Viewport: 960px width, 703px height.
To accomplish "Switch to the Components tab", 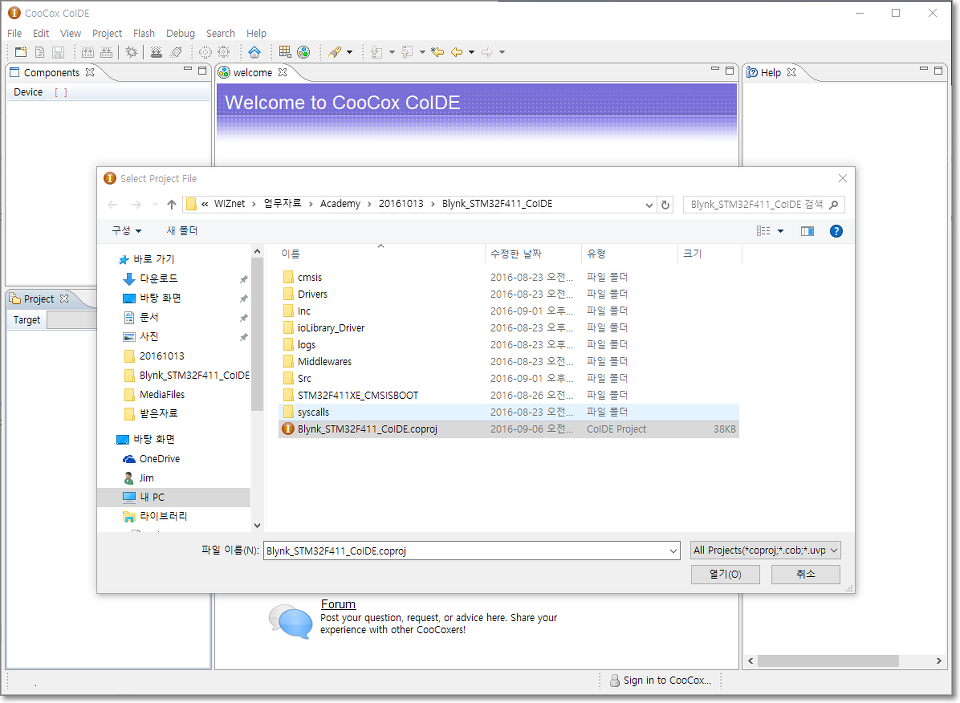I will coord(52,72).
